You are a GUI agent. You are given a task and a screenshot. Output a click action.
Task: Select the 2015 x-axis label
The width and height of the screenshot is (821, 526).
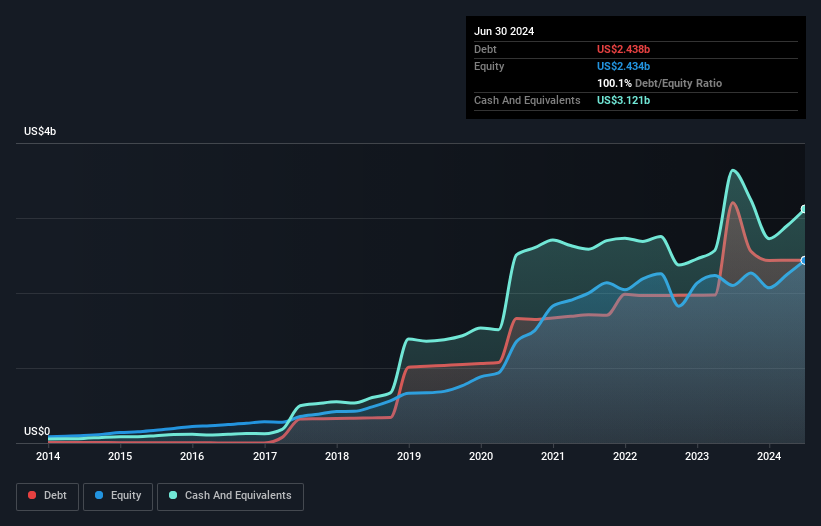pos(120,456)
